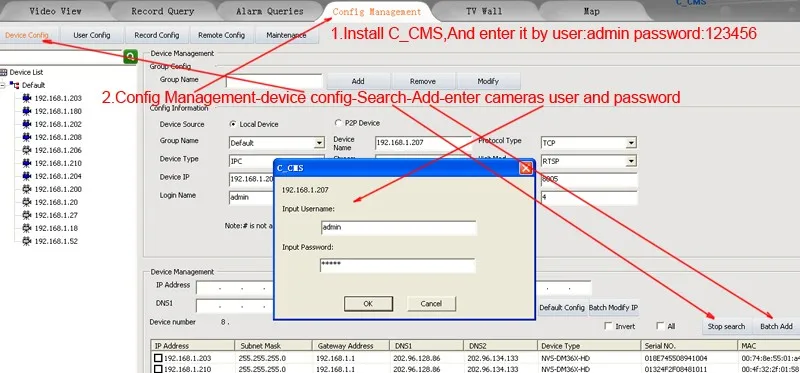Select the P2P Device radio button
Screen dimensions: 800x373
(x=338, y=123)
